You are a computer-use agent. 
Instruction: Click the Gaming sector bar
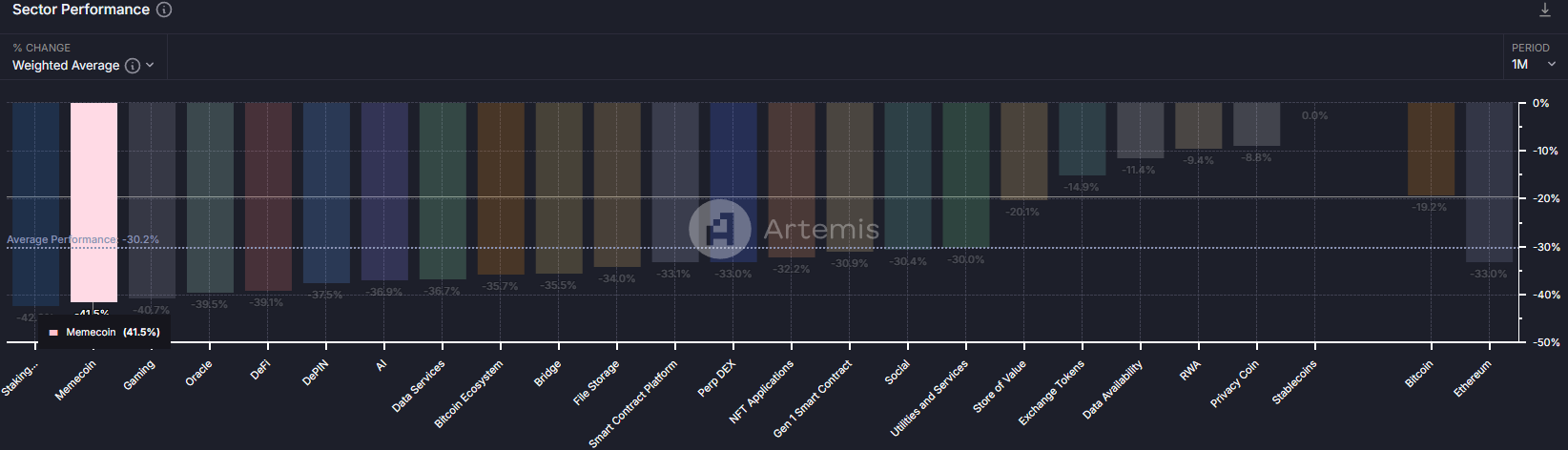152,199
